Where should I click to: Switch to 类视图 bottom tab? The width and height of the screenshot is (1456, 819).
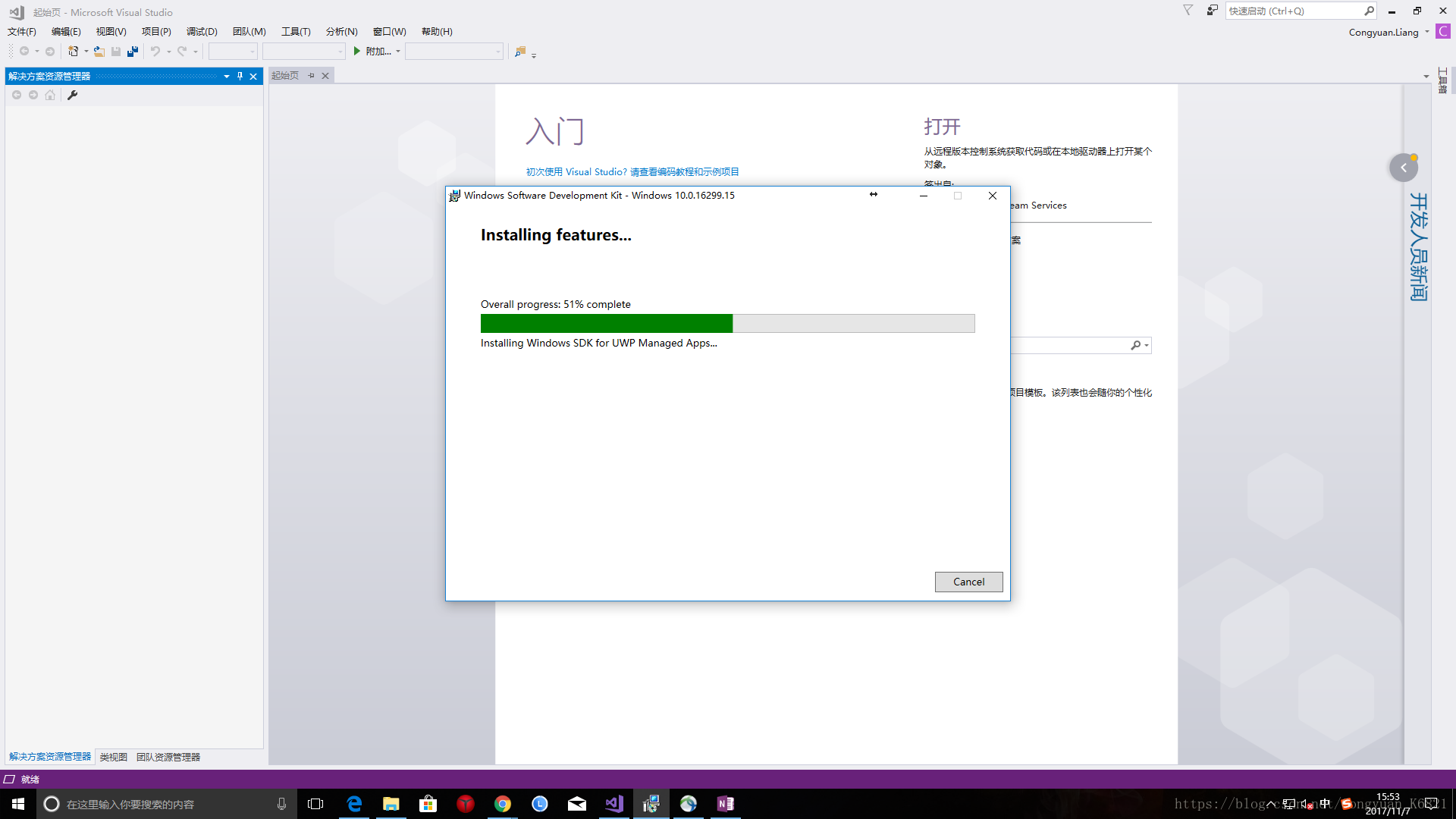click(113, 757)
